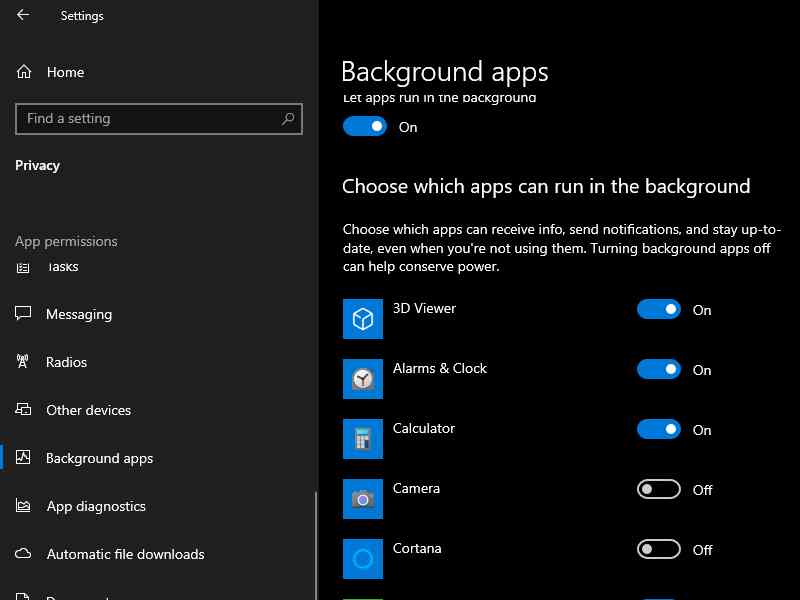The image size is (800, 600).
Task: Click the Alarms & Clock app icon
Action: point(363,379)
